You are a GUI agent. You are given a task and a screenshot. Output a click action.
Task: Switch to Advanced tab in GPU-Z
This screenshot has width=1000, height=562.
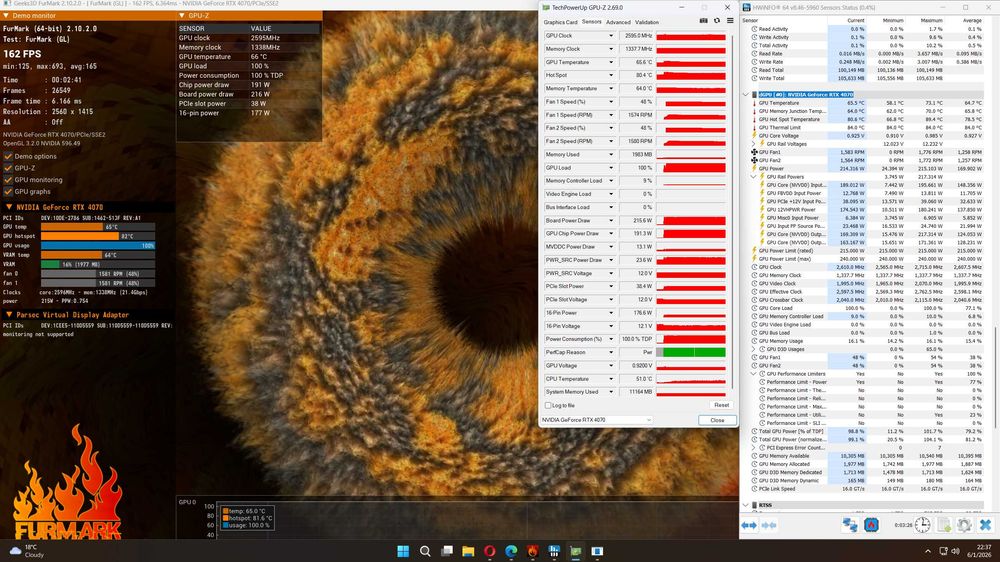click(618, 22)
